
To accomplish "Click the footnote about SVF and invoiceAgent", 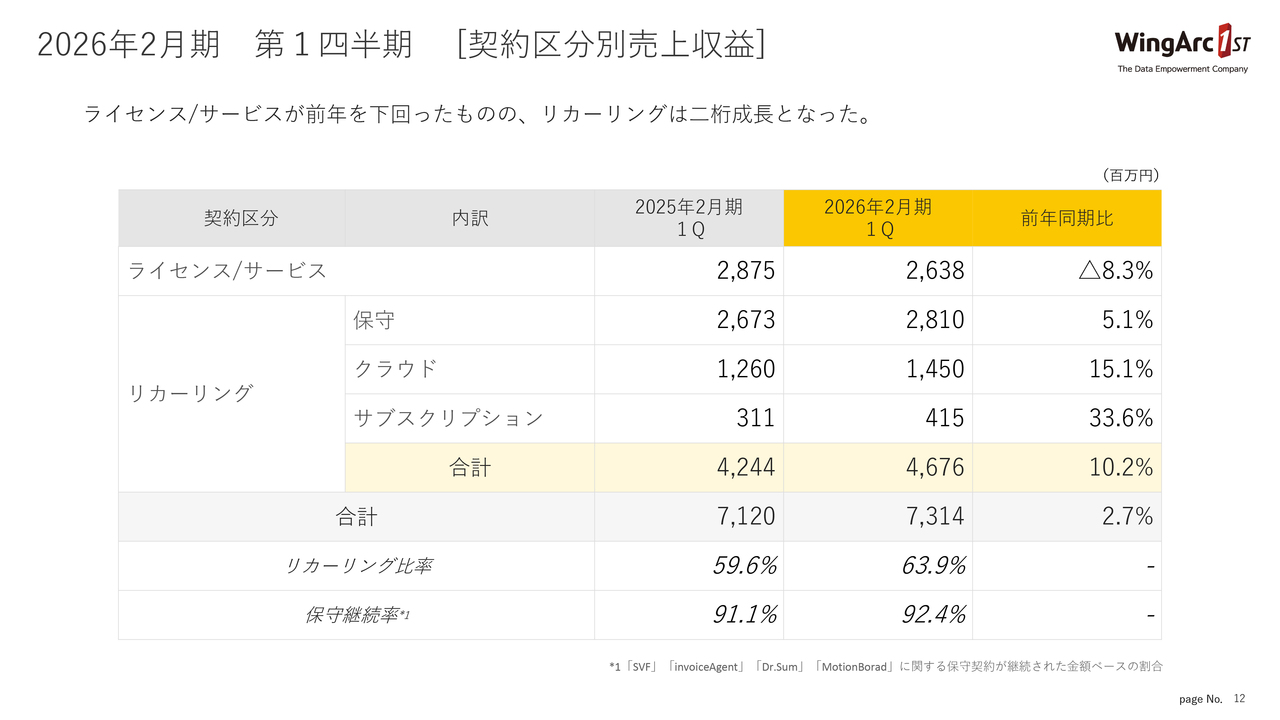I will click(x=885, y=666).
